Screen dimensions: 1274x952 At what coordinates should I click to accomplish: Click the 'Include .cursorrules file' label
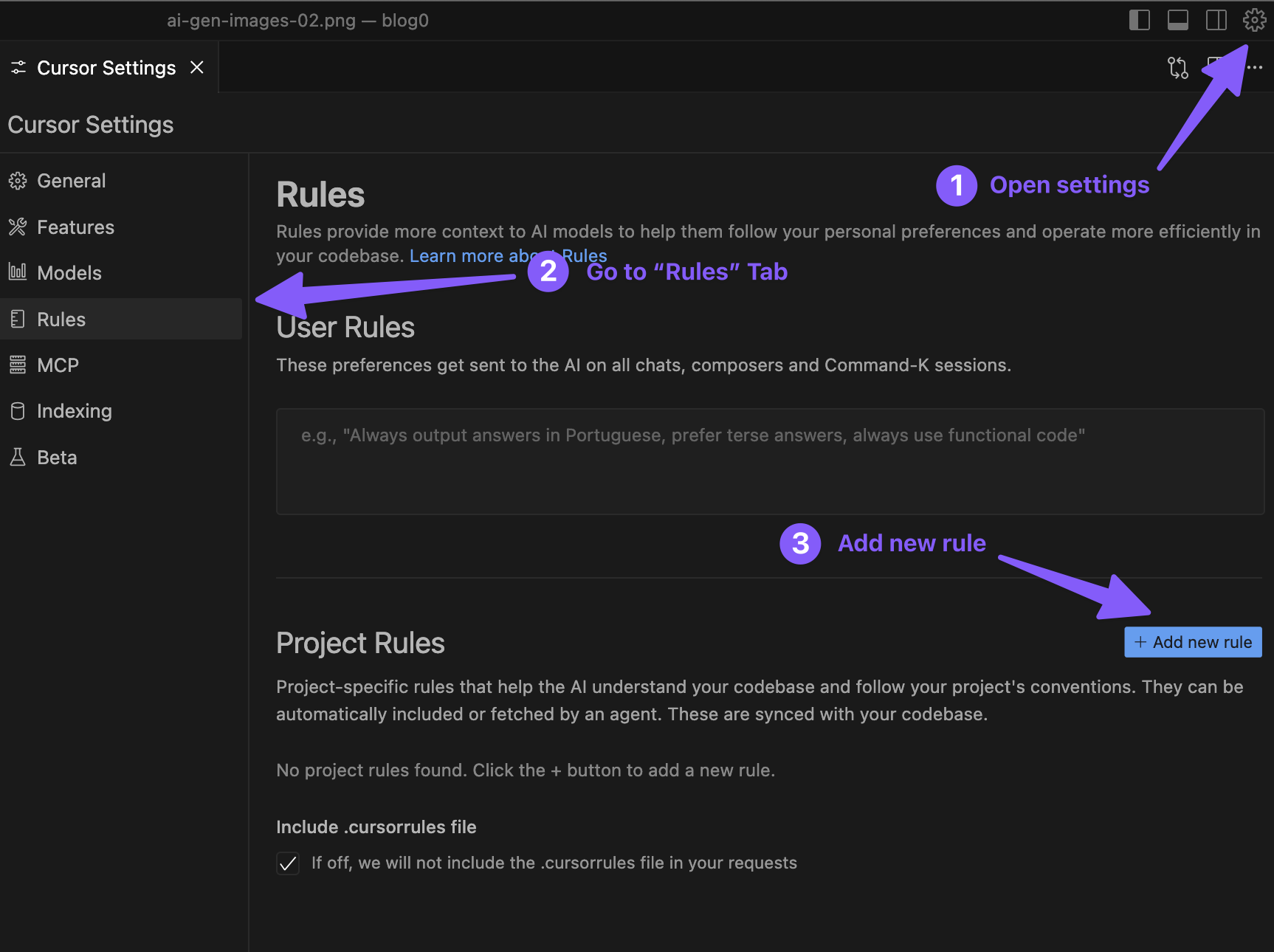(x=376, y=827)
